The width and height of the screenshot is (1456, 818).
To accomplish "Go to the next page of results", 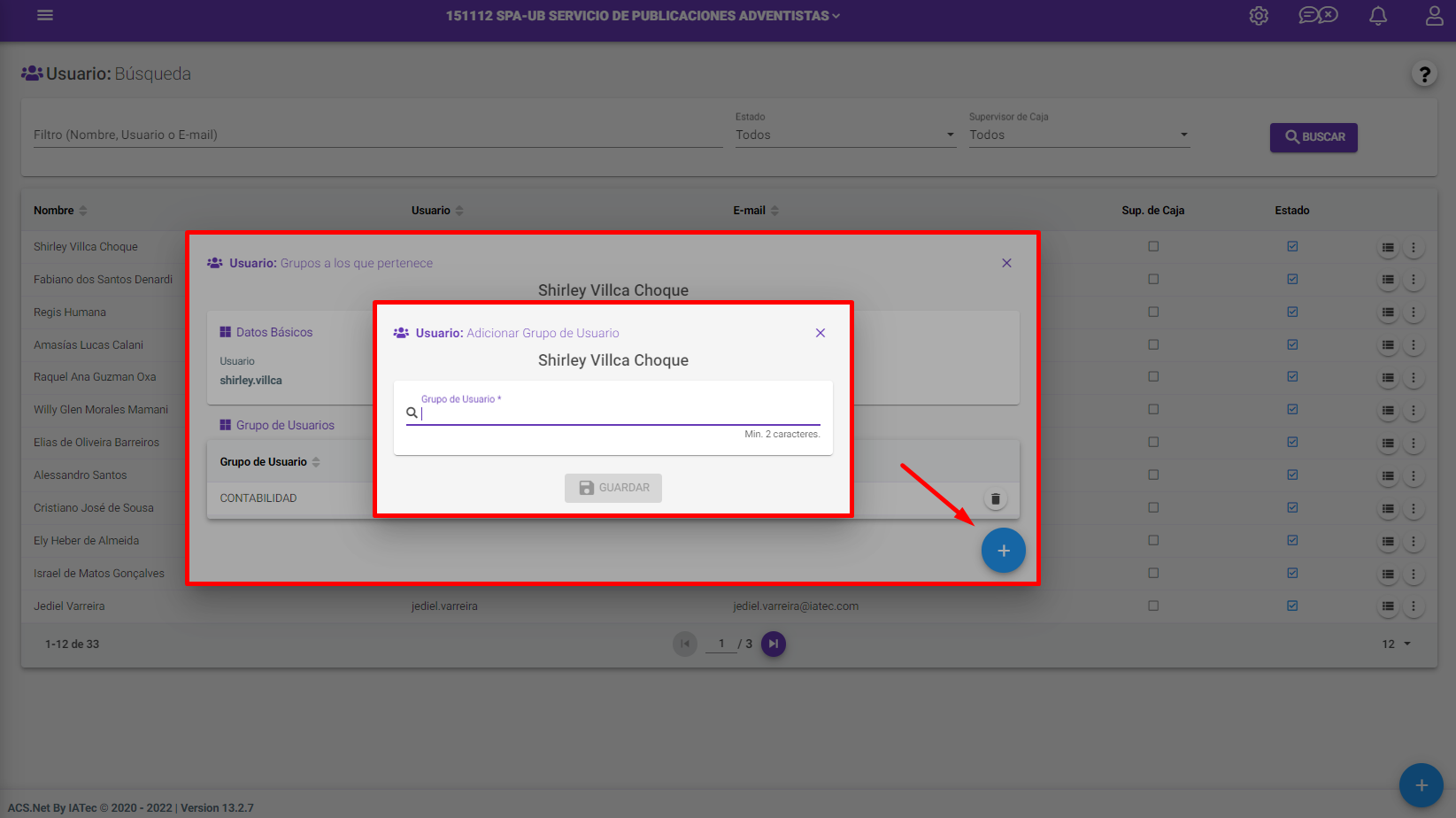I will 774,644.
